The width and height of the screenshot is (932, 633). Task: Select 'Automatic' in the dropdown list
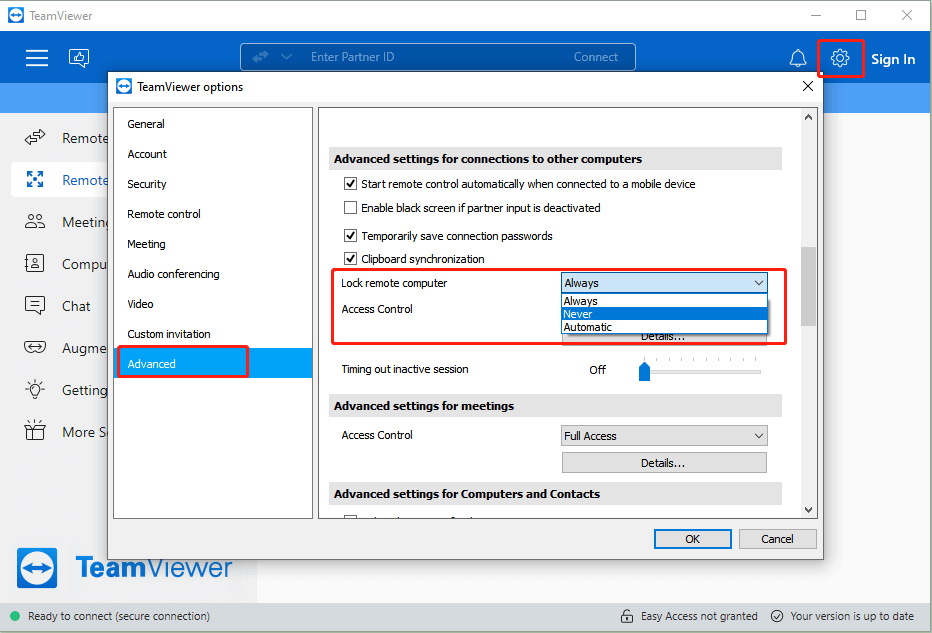pos(665,327)
